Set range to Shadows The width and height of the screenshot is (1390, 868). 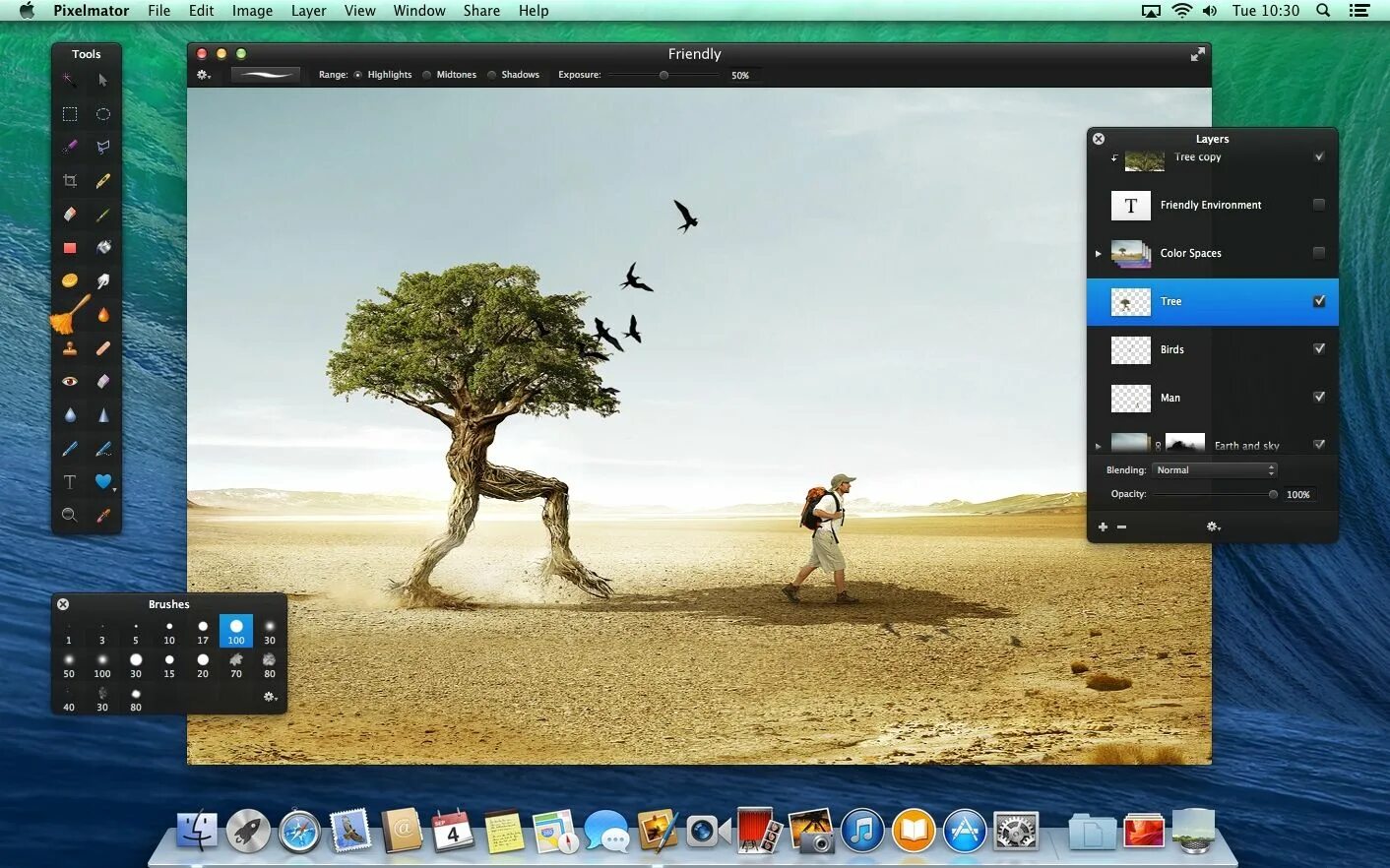tap(492, 75)
